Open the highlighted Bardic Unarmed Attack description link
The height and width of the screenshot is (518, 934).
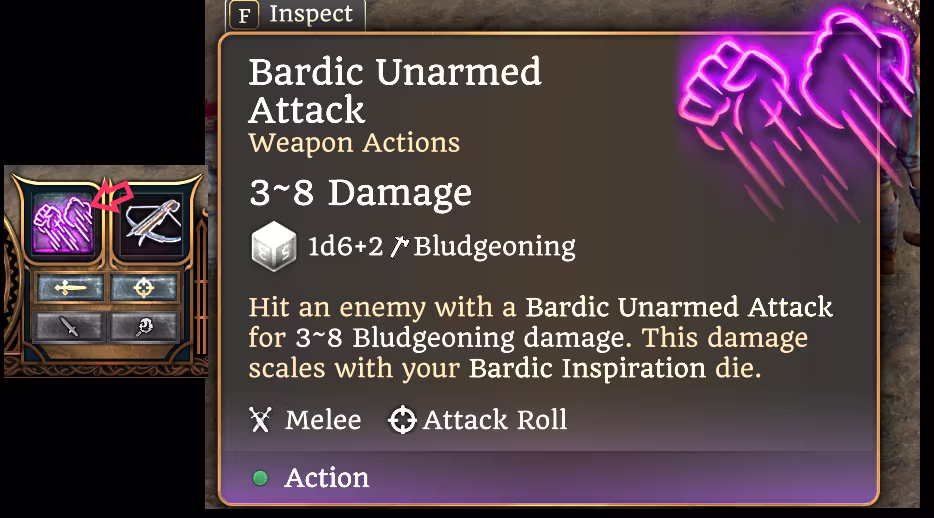coord(678,308)
